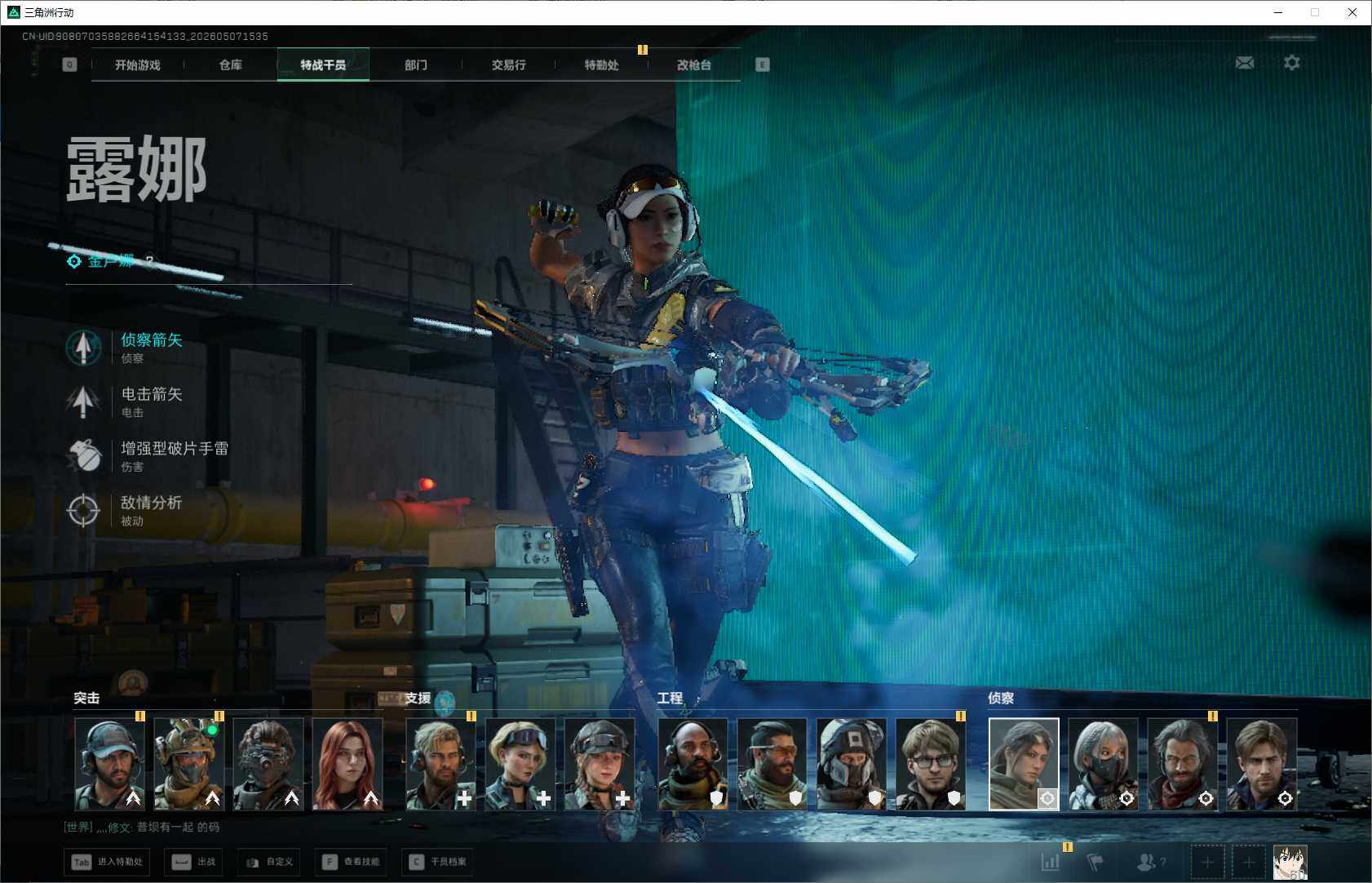Select silver-haired masked recon operator
This screenshot has width=1372, height=883.
(1104, 764)
